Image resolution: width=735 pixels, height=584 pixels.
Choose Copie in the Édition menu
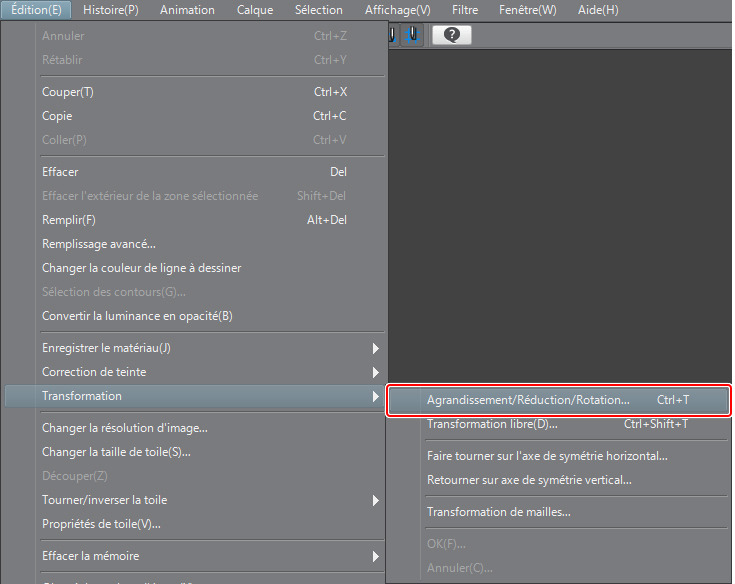click(x=195, y=116)
